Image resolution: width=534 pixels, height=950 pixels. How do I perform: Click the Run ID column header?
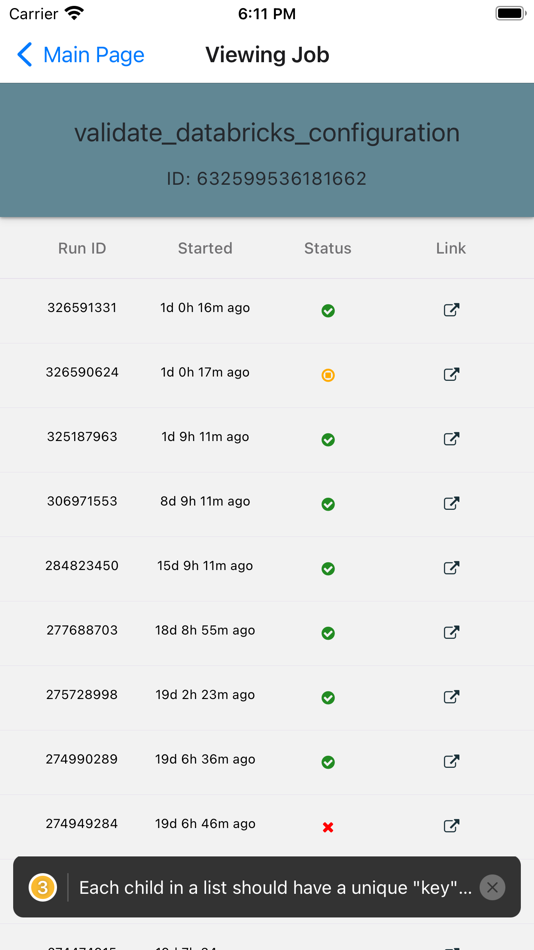tap(82, 248)
